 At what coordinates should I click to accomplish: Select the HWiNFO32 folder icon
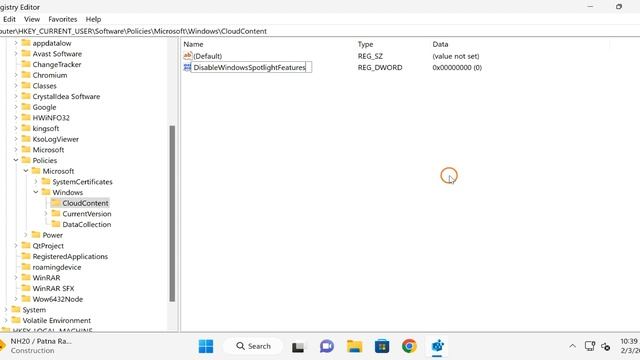click(26, 117)
